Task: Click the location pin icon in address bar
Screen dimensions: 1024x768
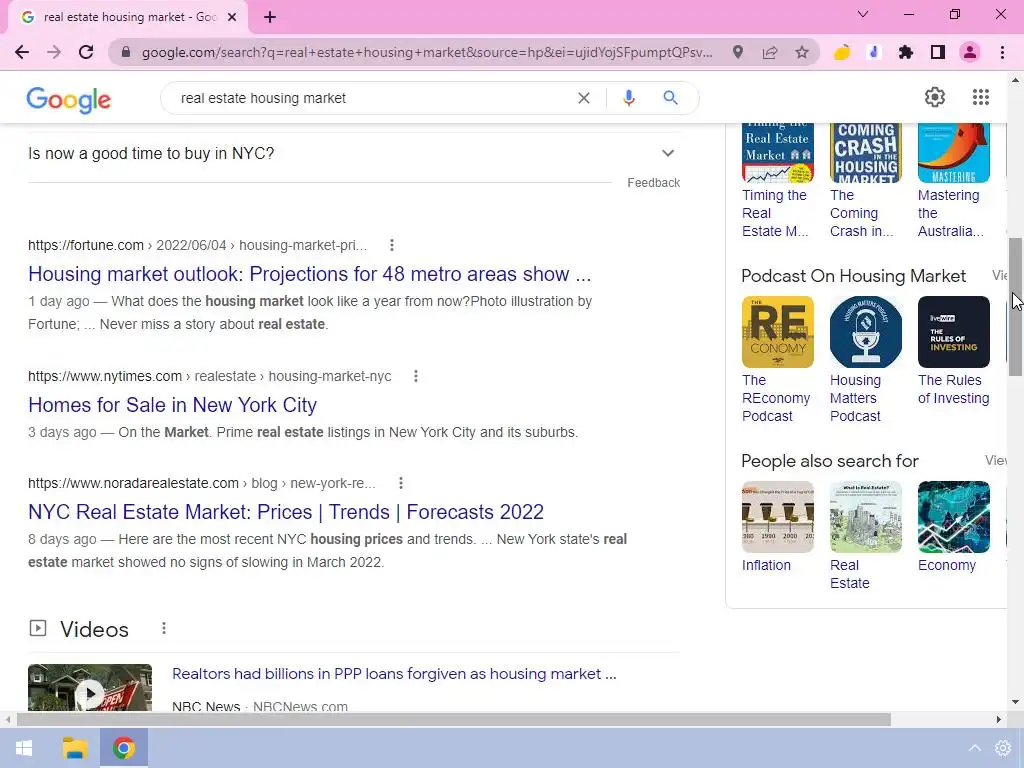Action: click(737, 52)
